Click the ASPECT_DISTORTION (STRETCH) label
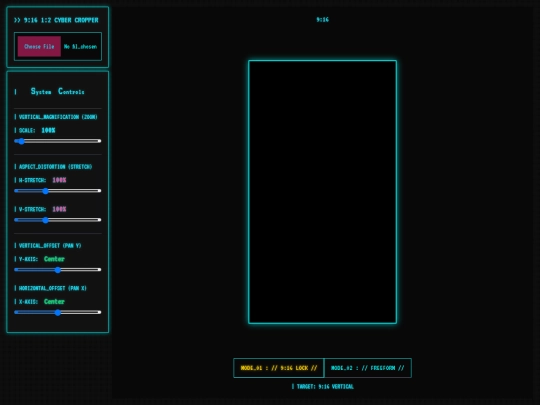 (x=55, y=167)
